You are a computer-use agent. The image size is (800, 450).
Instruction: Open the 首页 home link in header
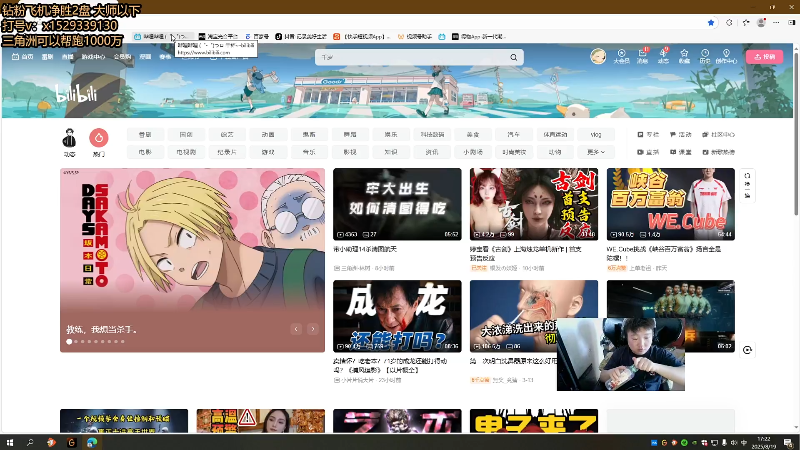point(22,57)
